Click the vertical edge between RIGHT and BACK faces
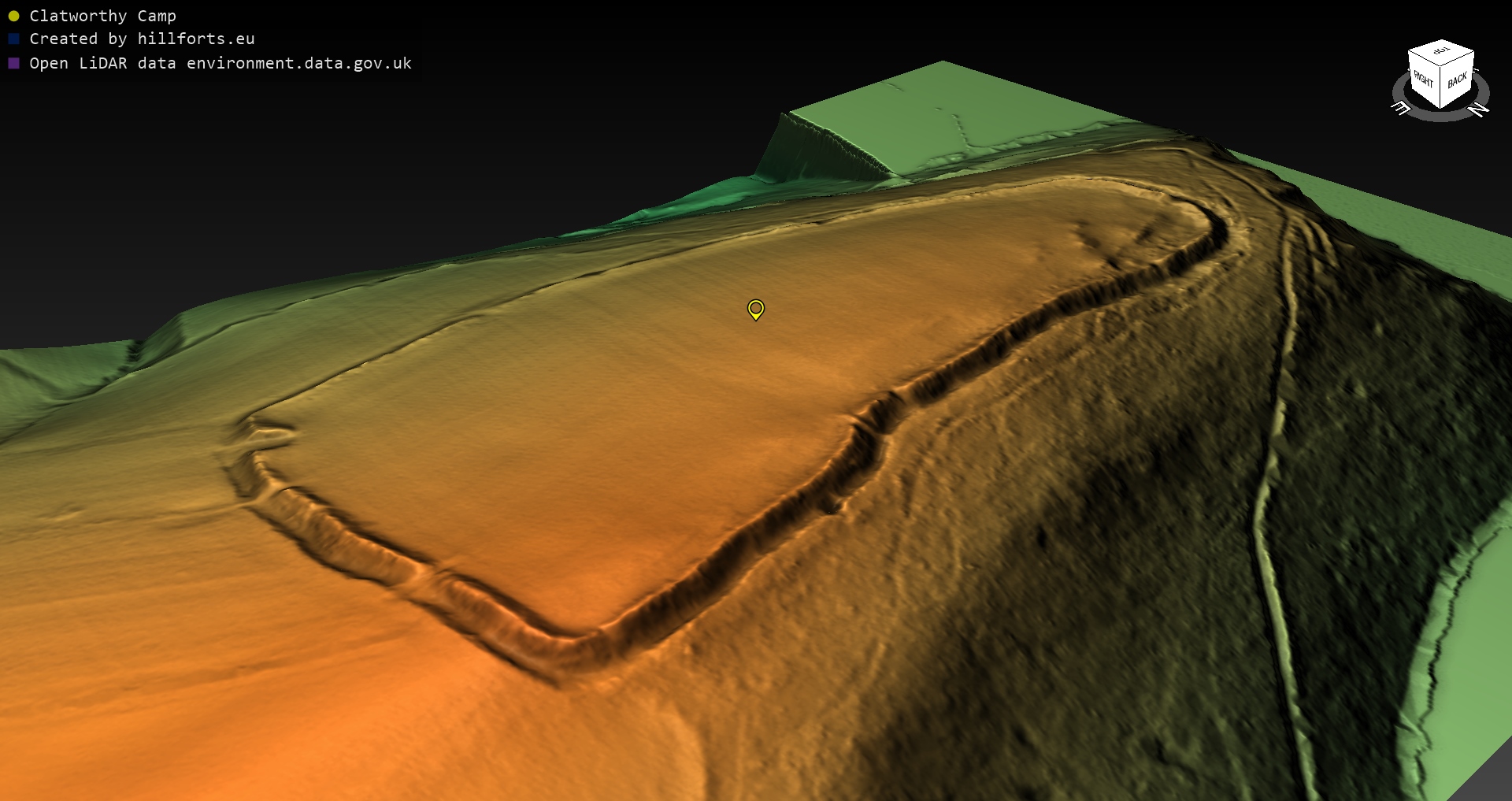 pos(1440,88)
